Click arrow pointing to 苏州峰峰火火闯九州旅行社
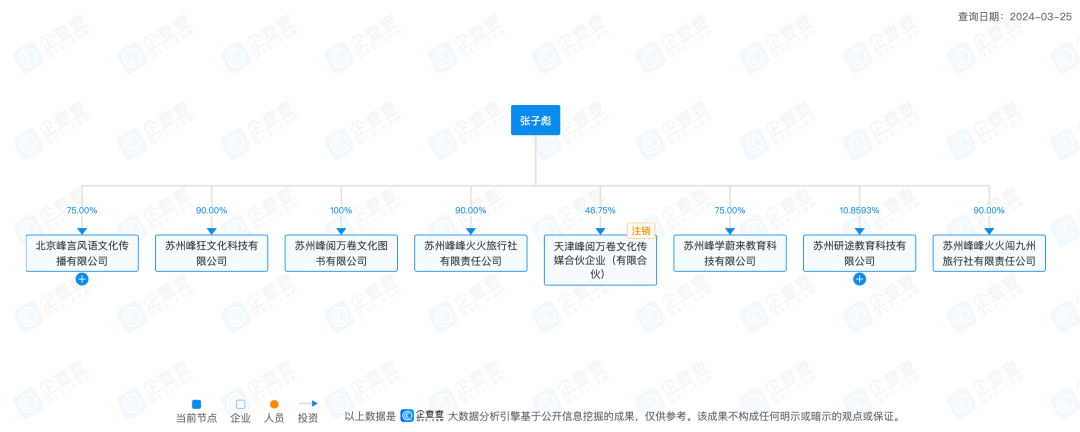 [x=989, y=231]
